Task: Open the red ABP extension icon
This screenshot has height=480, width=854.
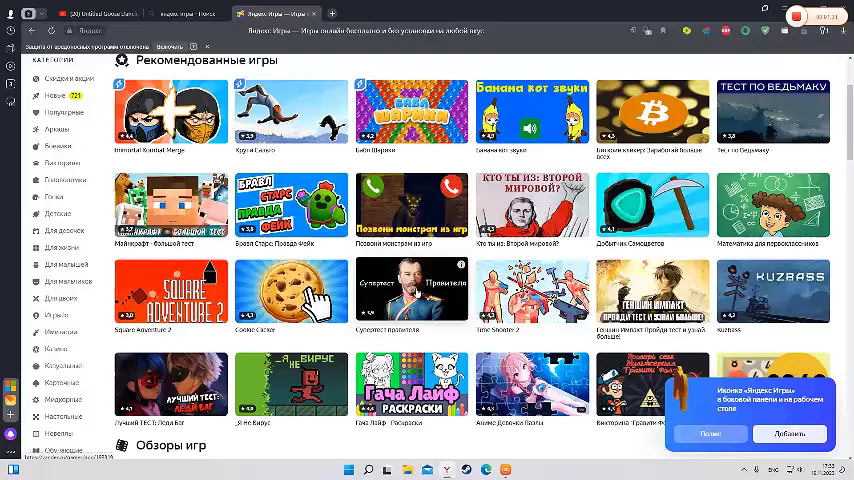Action: [x=725, y=31]
